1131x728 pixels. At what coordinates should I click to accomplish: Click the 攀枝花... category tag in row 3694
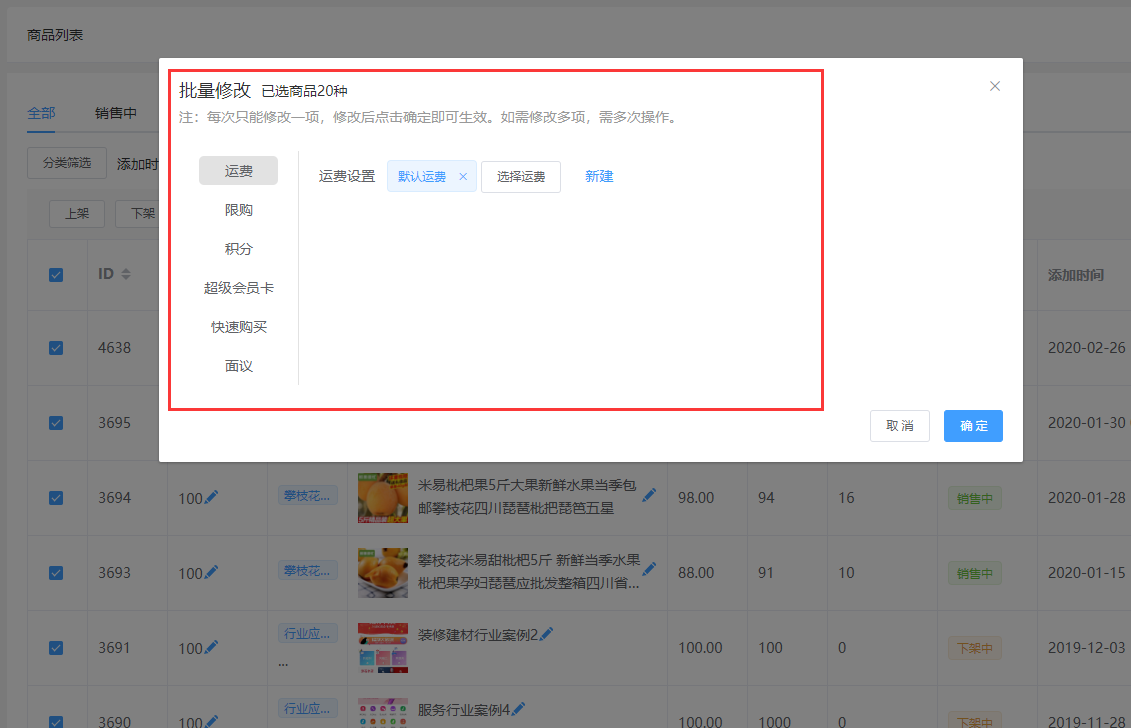307,496
